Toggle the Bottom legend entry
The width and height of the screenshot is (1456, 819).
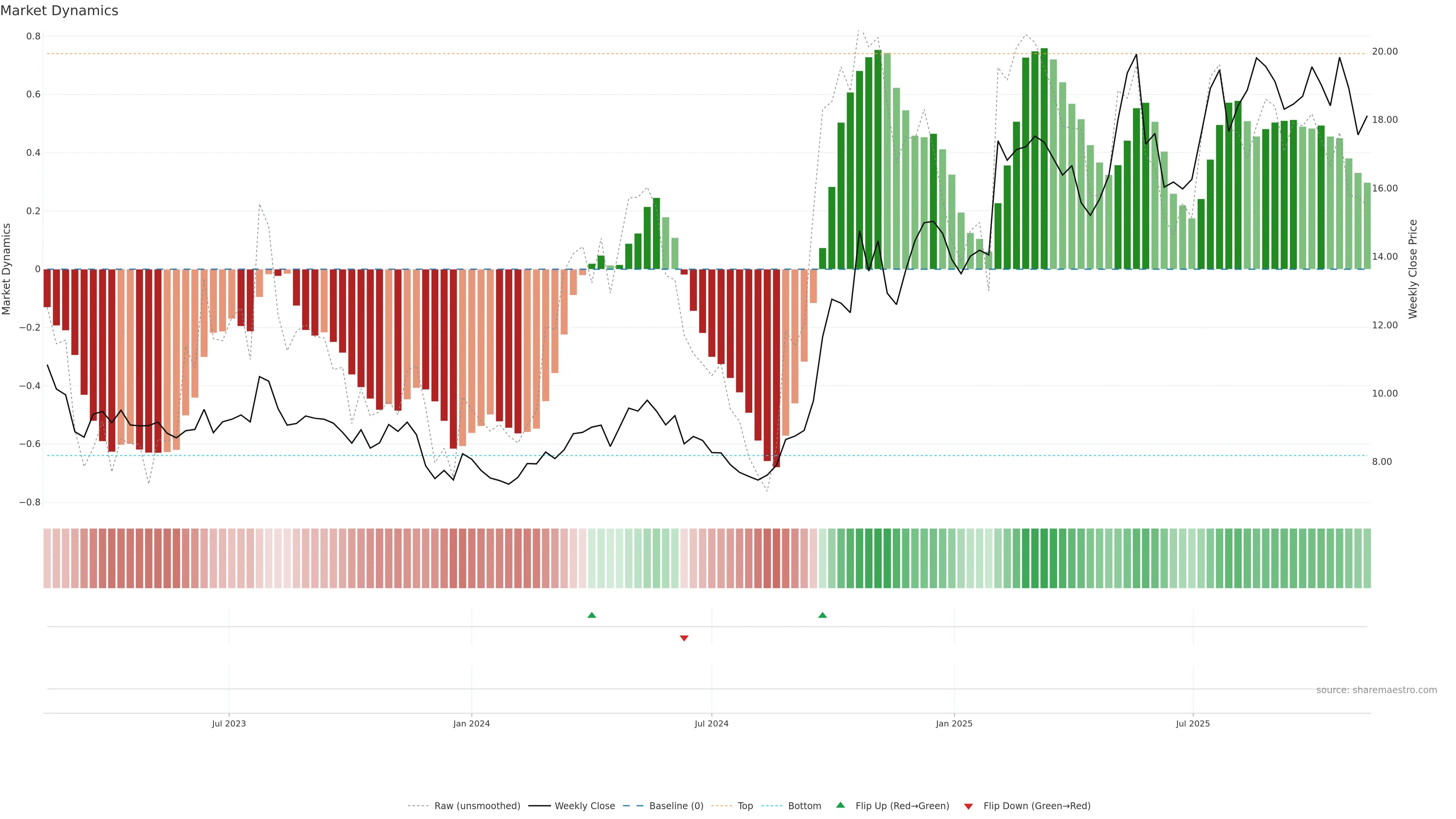click(x=804, y=806)
